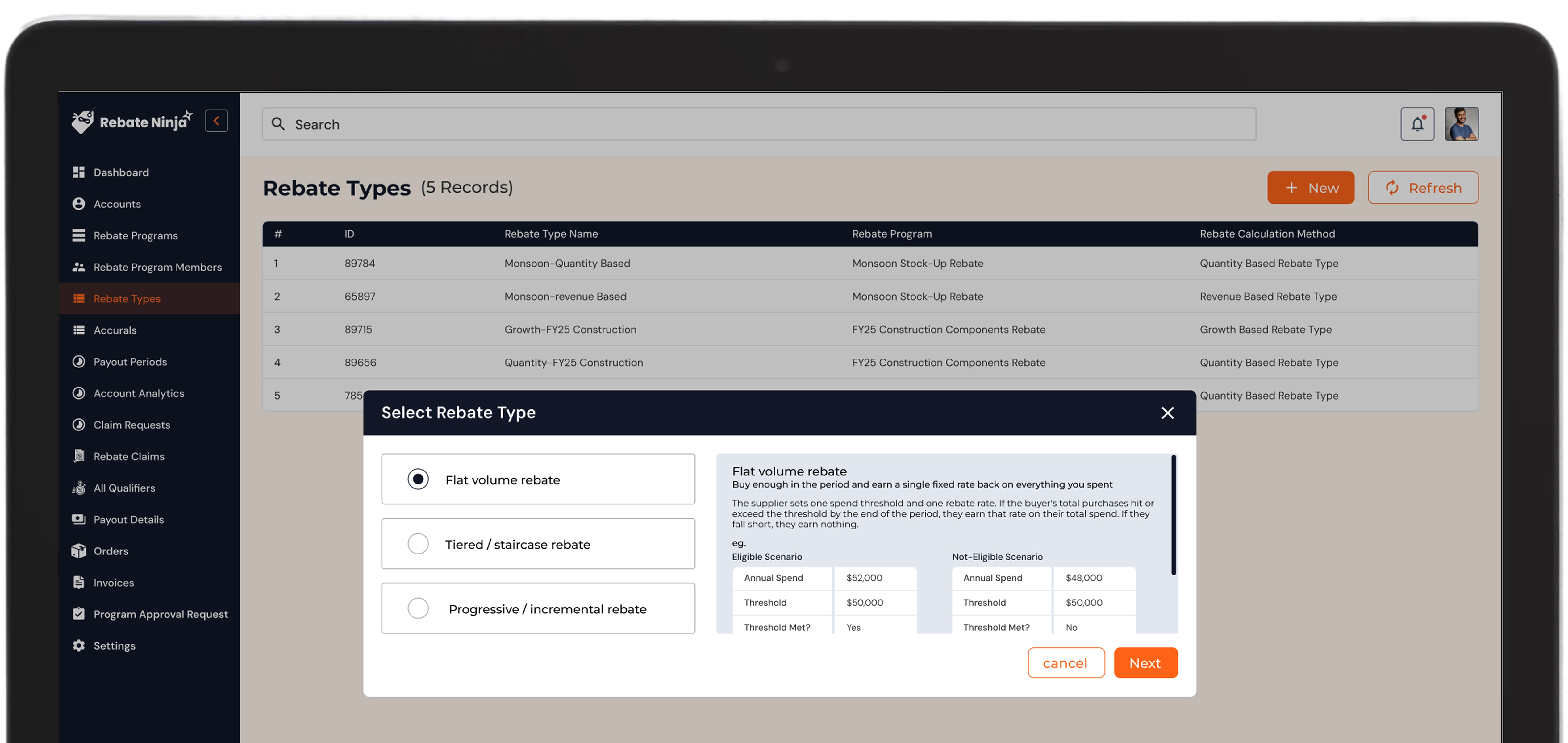
Task: Click Quantity-FY25 Construction row name
Action: coord(573,363)
